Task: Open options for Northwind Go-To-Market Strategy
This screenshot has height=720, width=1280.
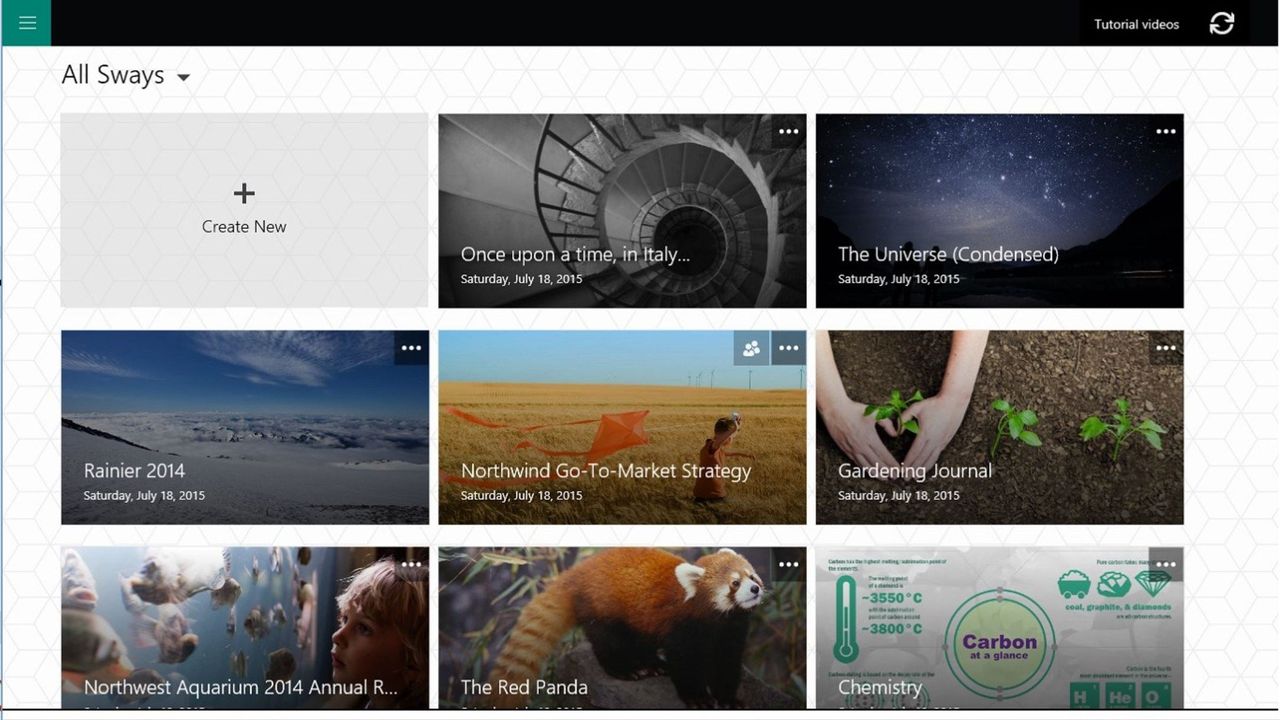Action: click(x=789, y=348)
